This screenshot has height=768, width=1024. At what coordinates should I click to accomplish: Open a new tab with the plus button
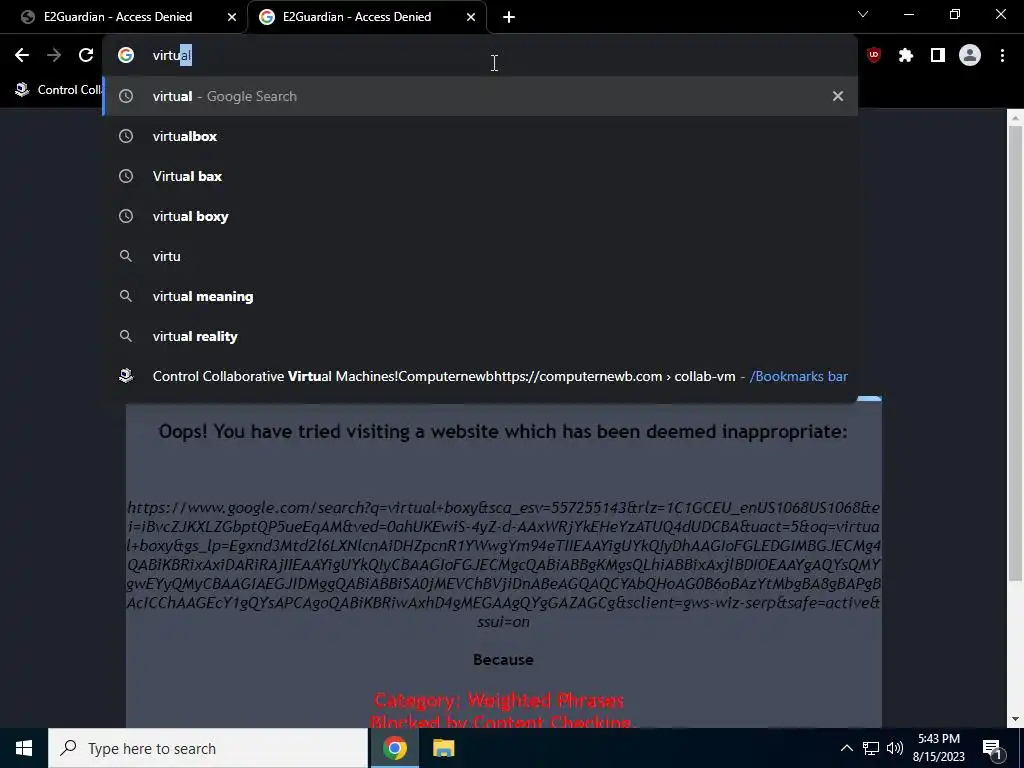click(x=509, y=17)
